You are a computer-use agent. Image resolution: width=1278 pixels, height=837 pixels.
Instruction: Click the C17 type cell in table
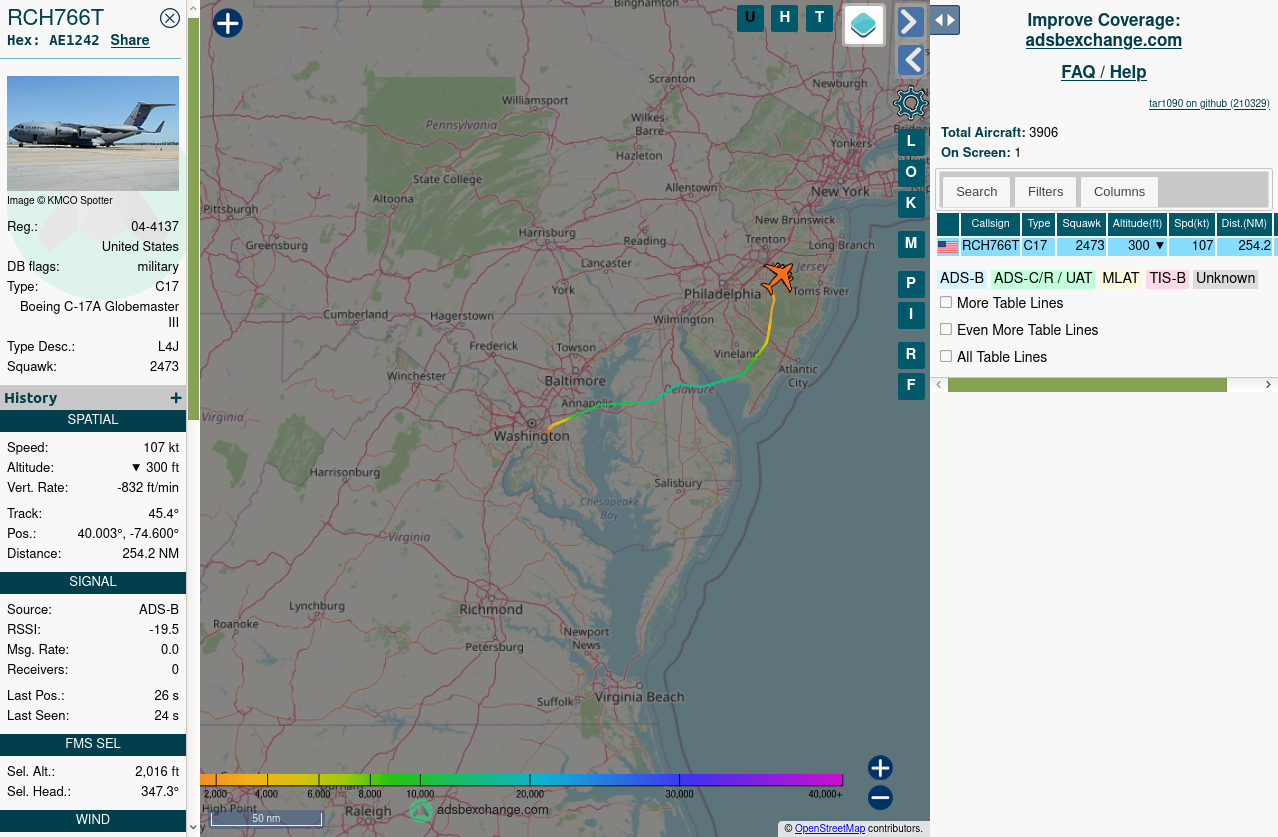click(x=1039, y=246)
